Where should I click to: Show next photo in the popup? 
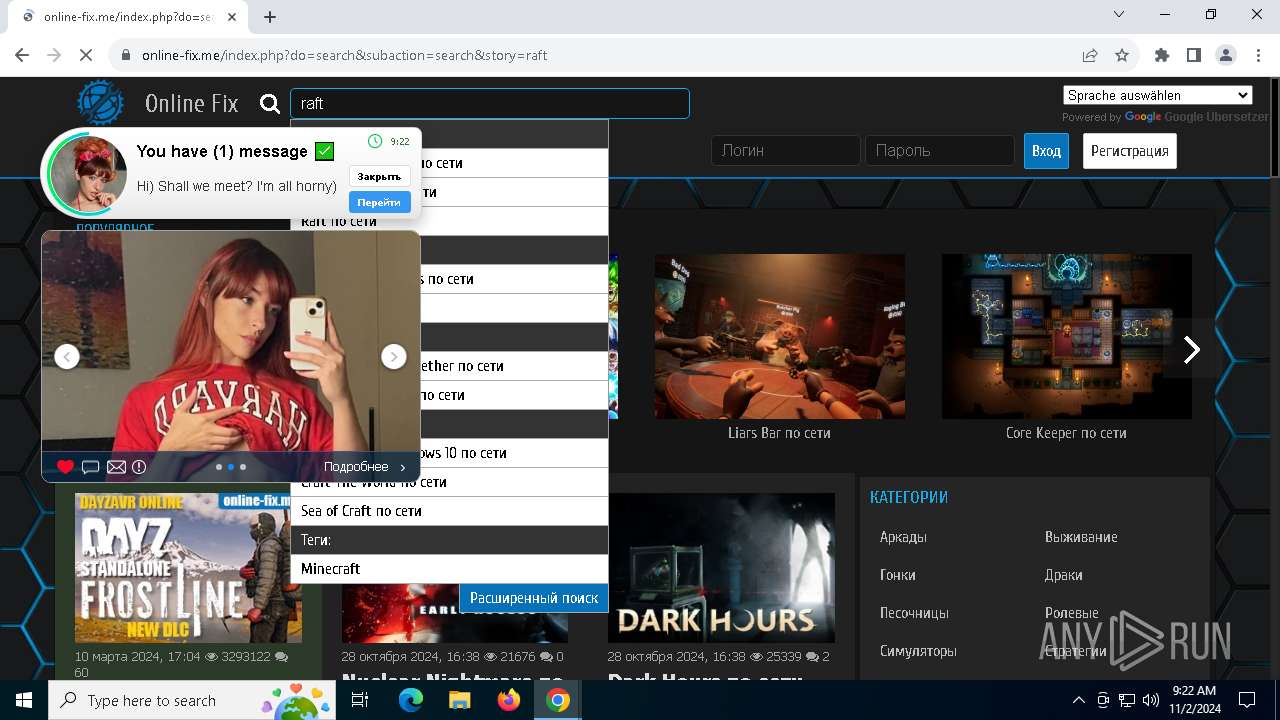click(x=394, y=356)
